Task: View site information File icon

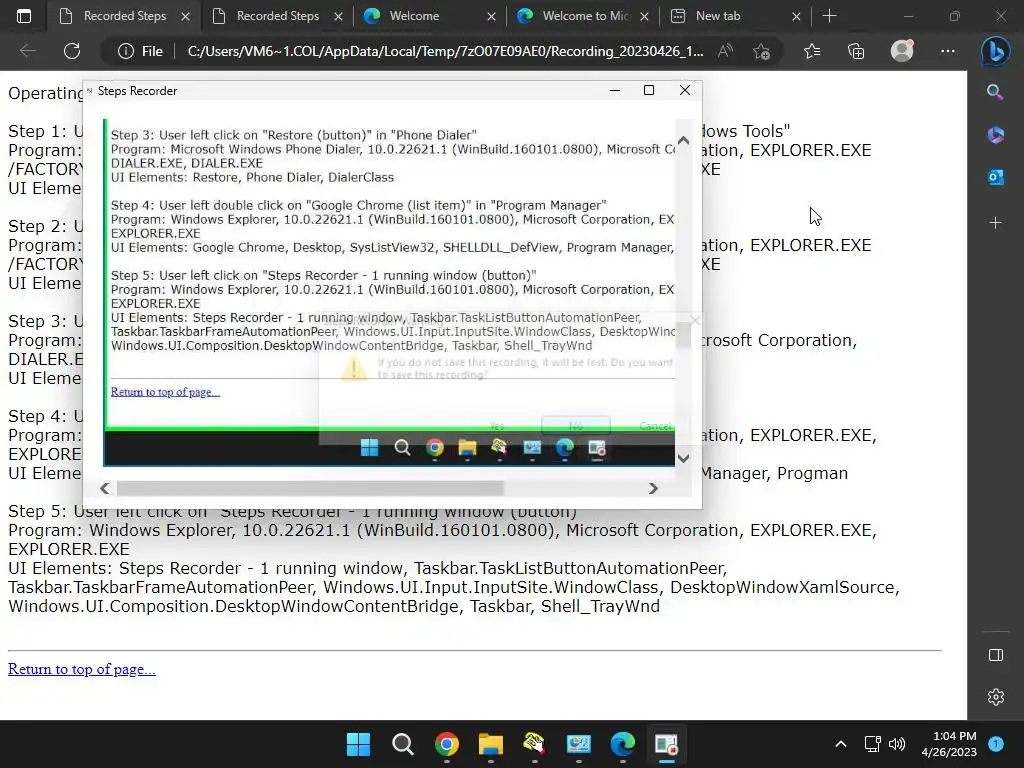Action: pos(140,51)
